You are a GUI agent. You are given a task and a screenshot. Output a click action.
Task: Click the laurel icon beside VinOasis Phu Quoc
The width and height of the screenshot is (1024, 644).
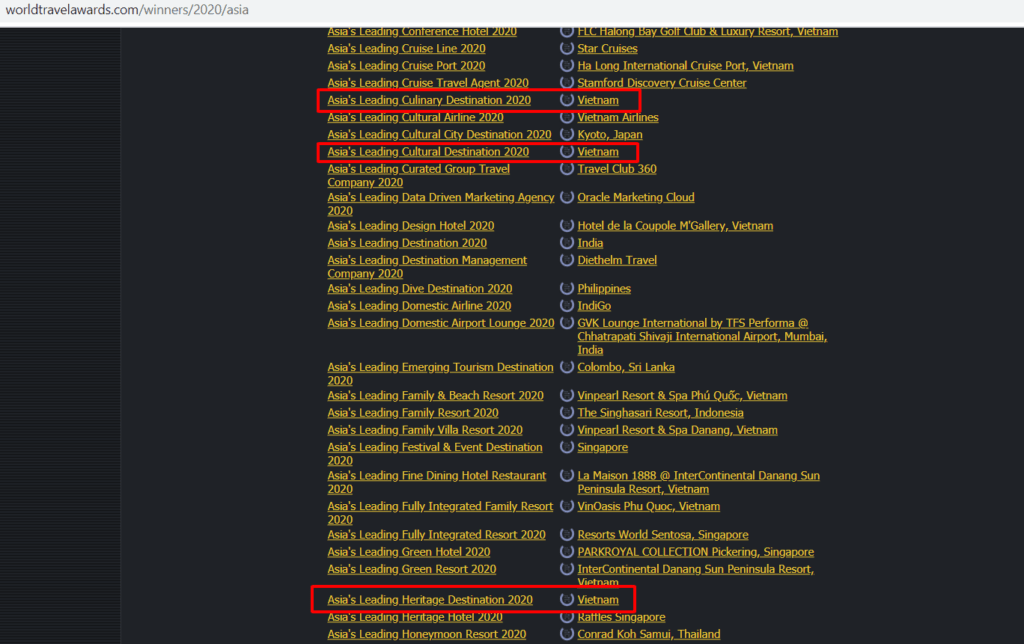coord(567,506)
